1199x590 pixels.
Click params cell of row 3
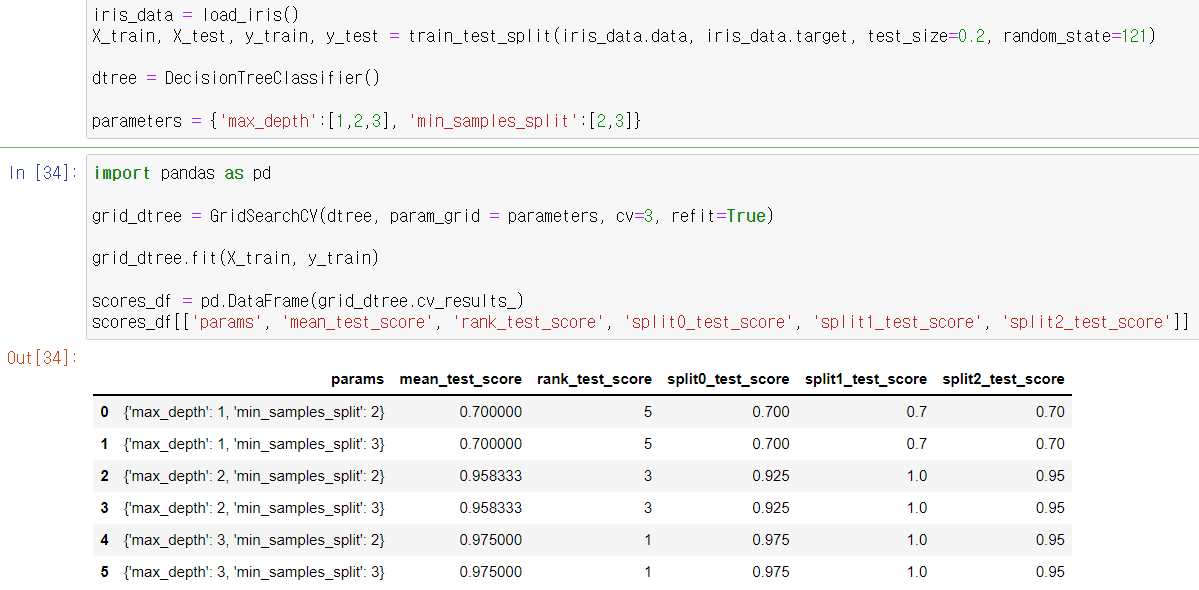pyautogui.click(x=253, y=507)
